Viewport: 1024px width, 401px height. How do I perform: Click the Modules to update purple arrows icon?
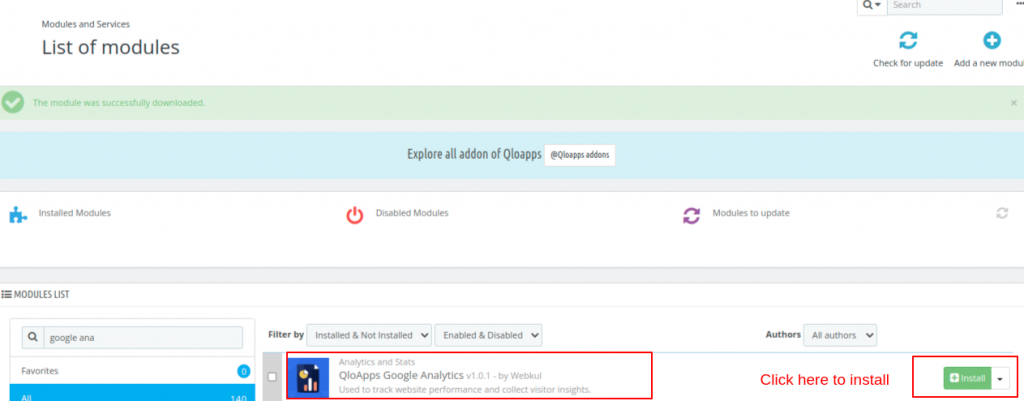pyautogui.click(x=692, y=216)
